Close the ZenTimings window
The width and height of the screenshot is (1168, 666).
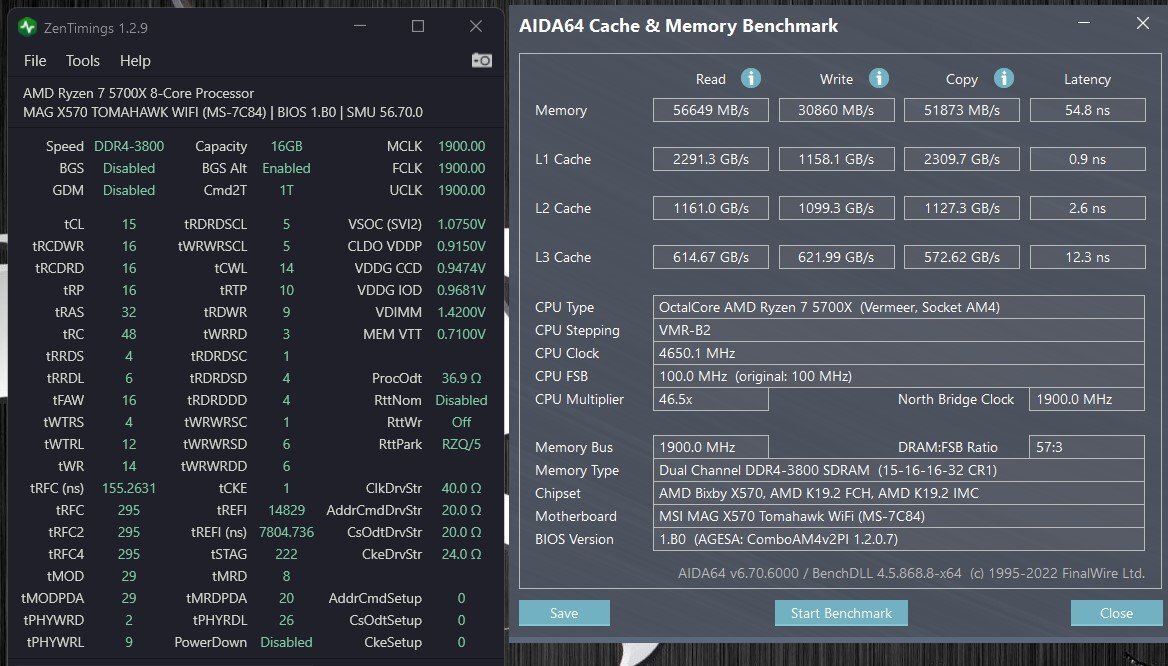(x=476, y=27)
